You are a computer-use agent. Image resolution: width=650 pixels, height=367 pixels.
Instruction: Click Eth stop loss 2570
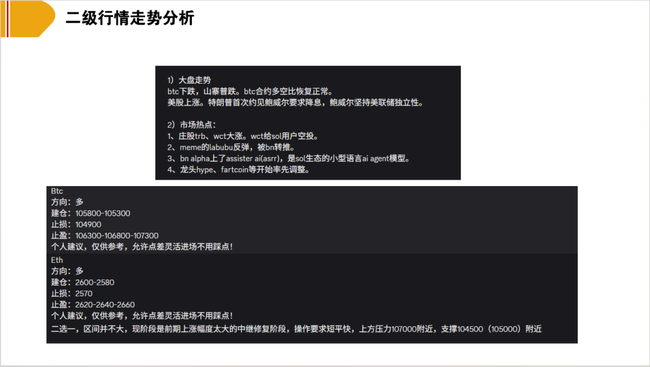pos(84,294)
